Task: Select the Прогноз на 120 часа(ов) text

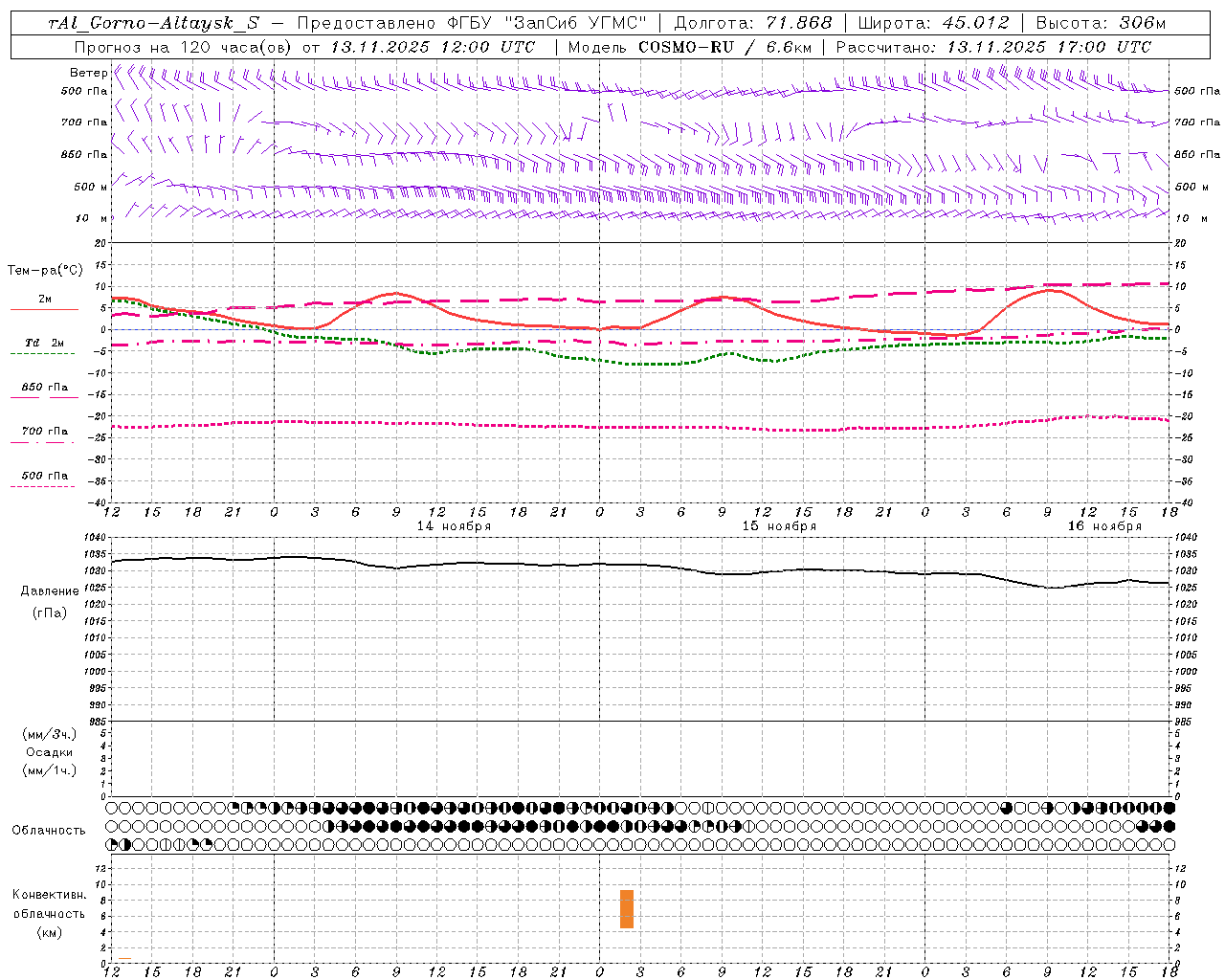Action: (x=184, y=47)
